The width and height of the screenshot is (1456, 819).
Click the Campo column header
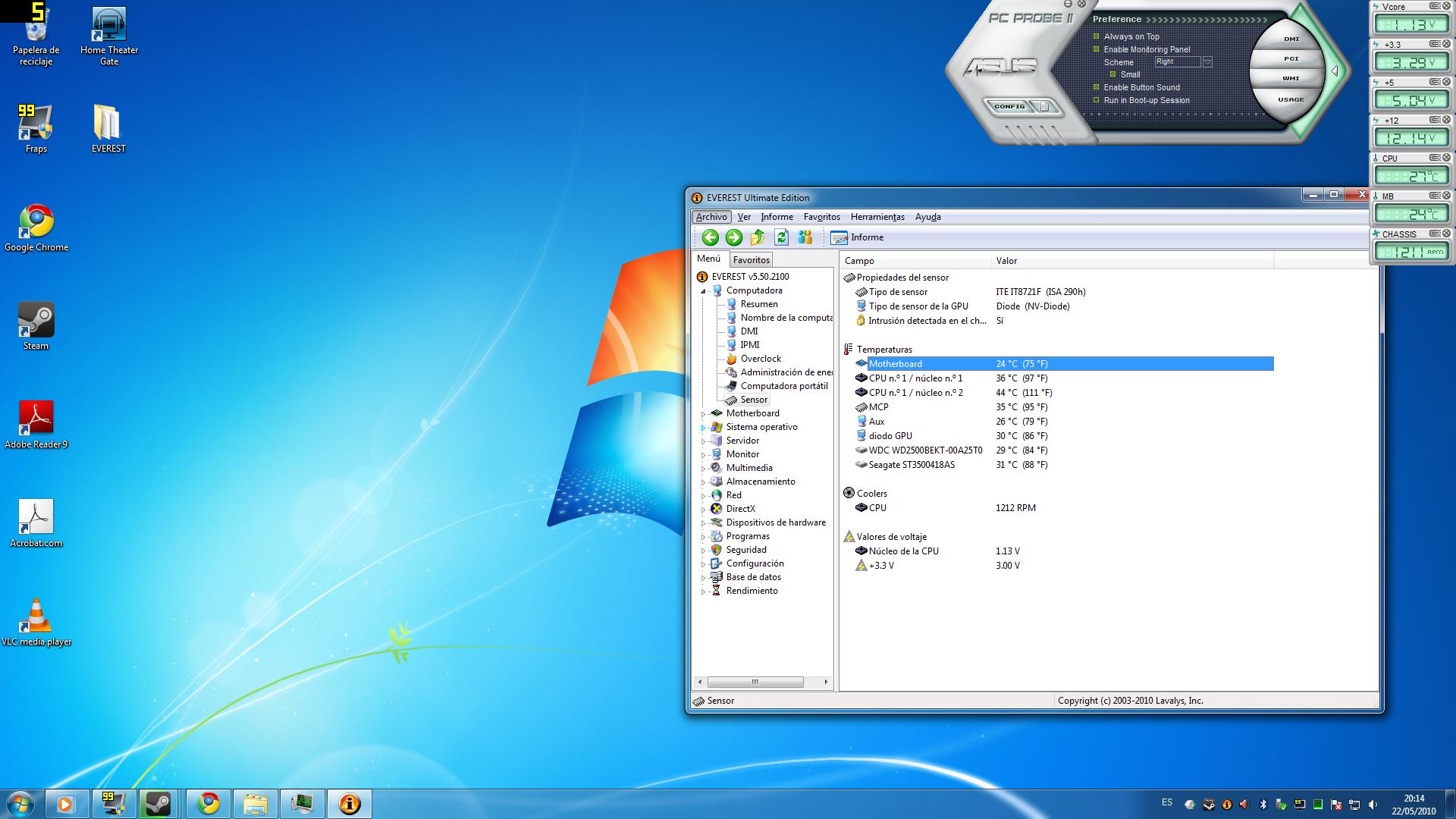(x=915, y=261)
